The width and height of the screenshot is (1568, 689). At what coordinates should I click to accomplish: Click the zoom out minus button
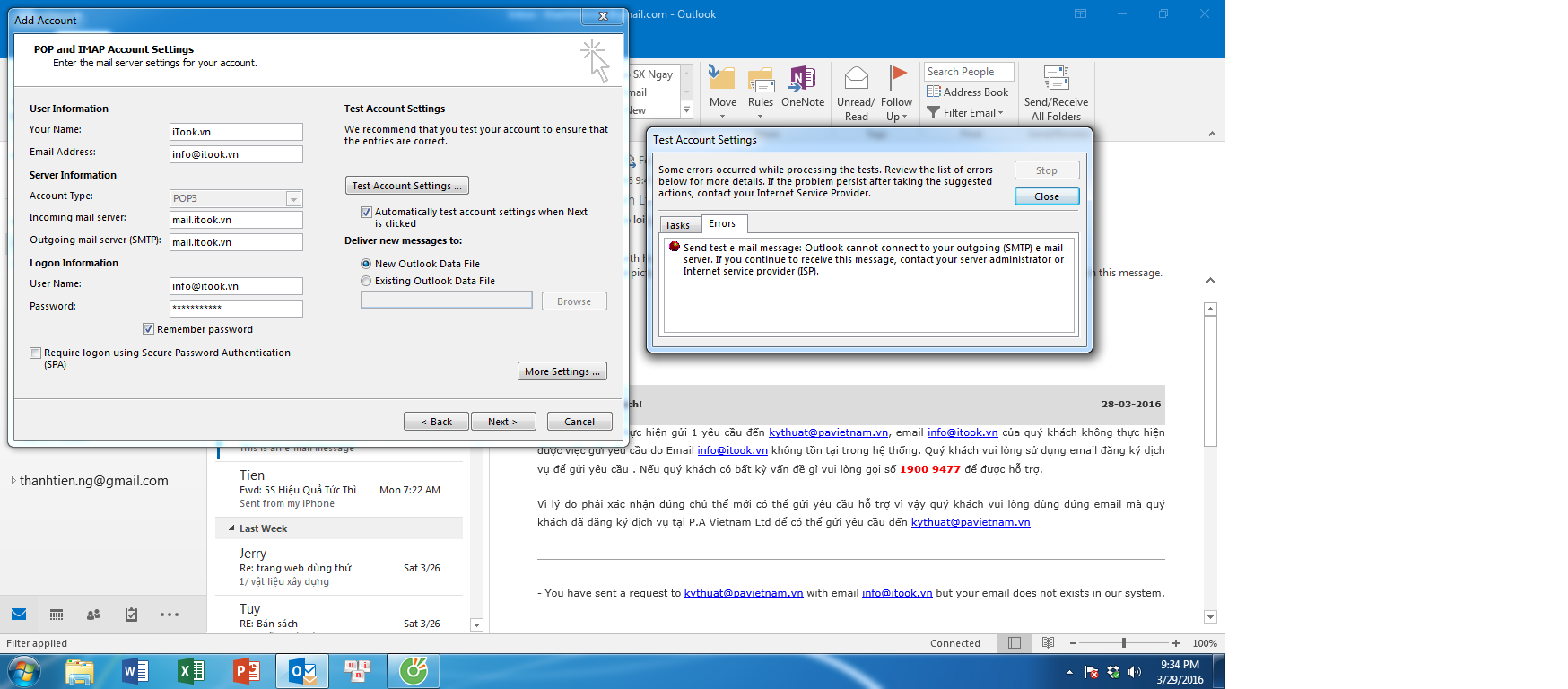1072,643
